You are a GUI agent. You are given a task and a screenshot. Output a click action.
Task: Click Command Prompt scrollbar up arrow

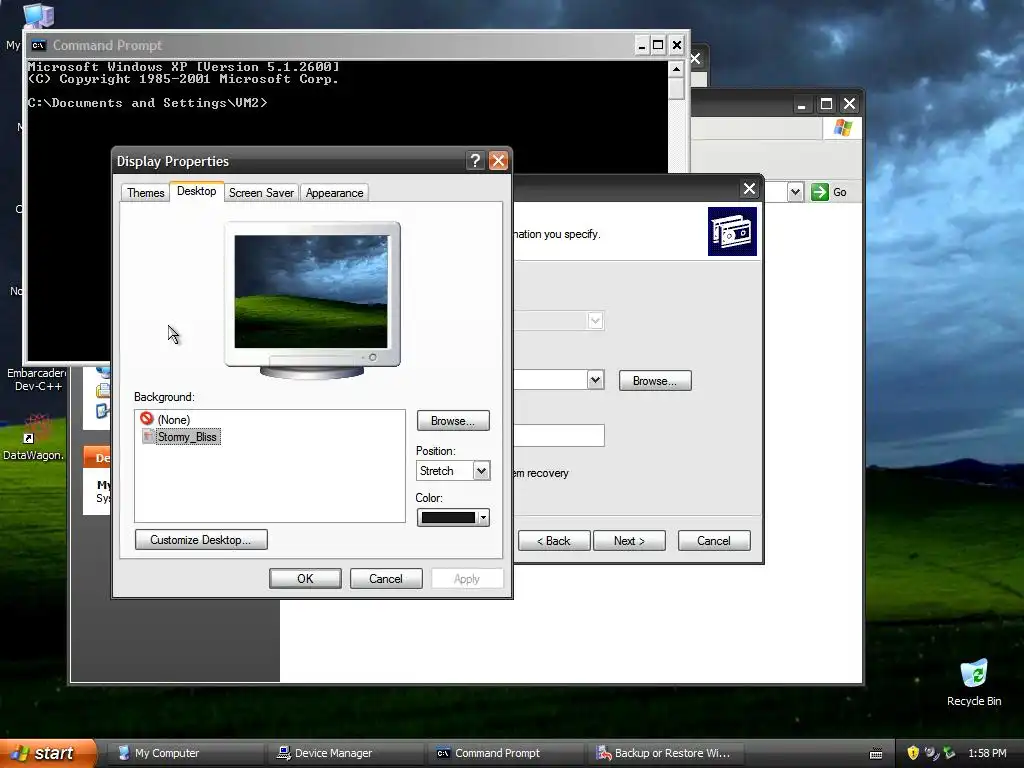(677, 69)
